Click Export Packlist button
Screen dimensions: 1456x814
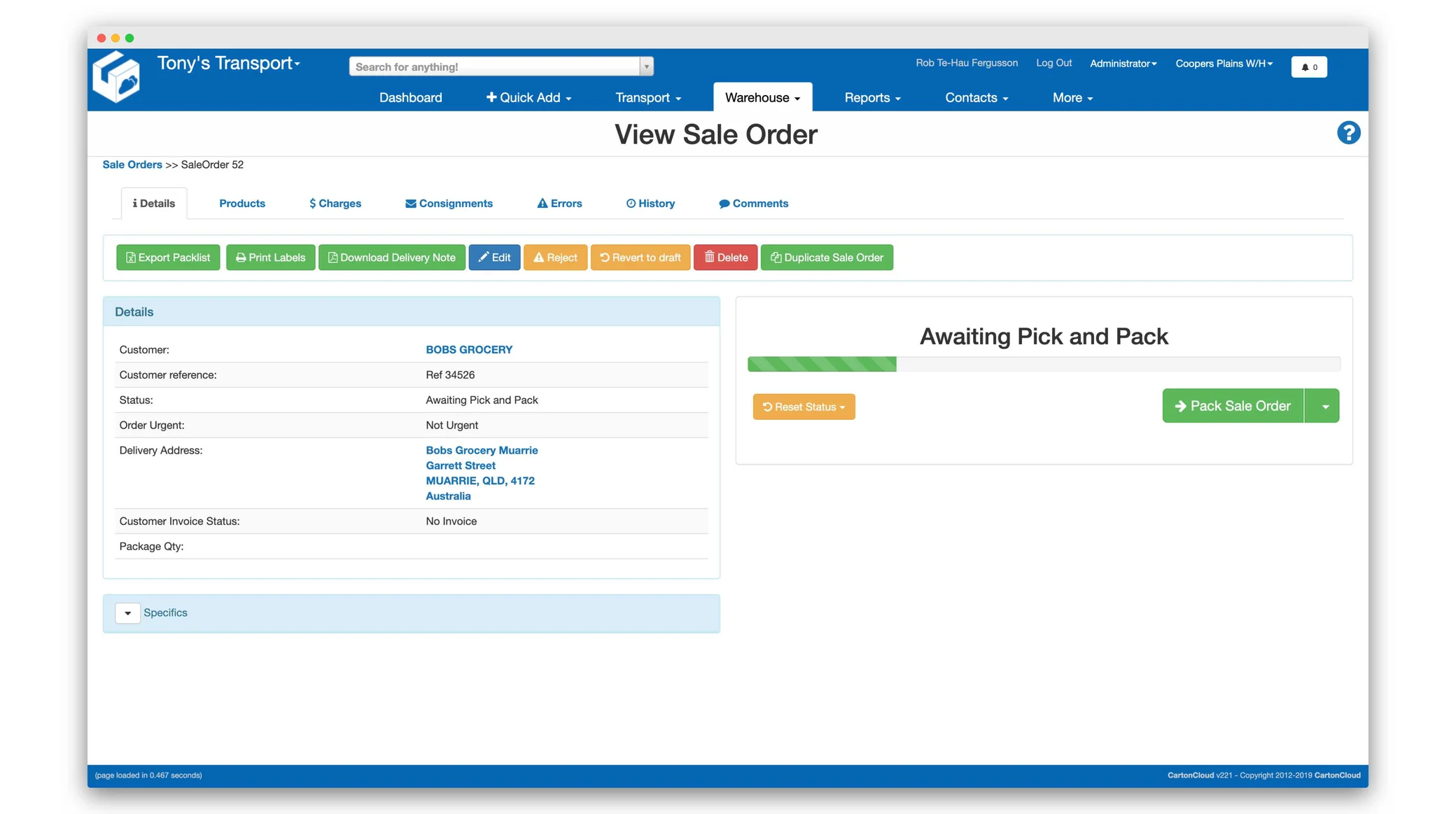(x=168, y=258)
